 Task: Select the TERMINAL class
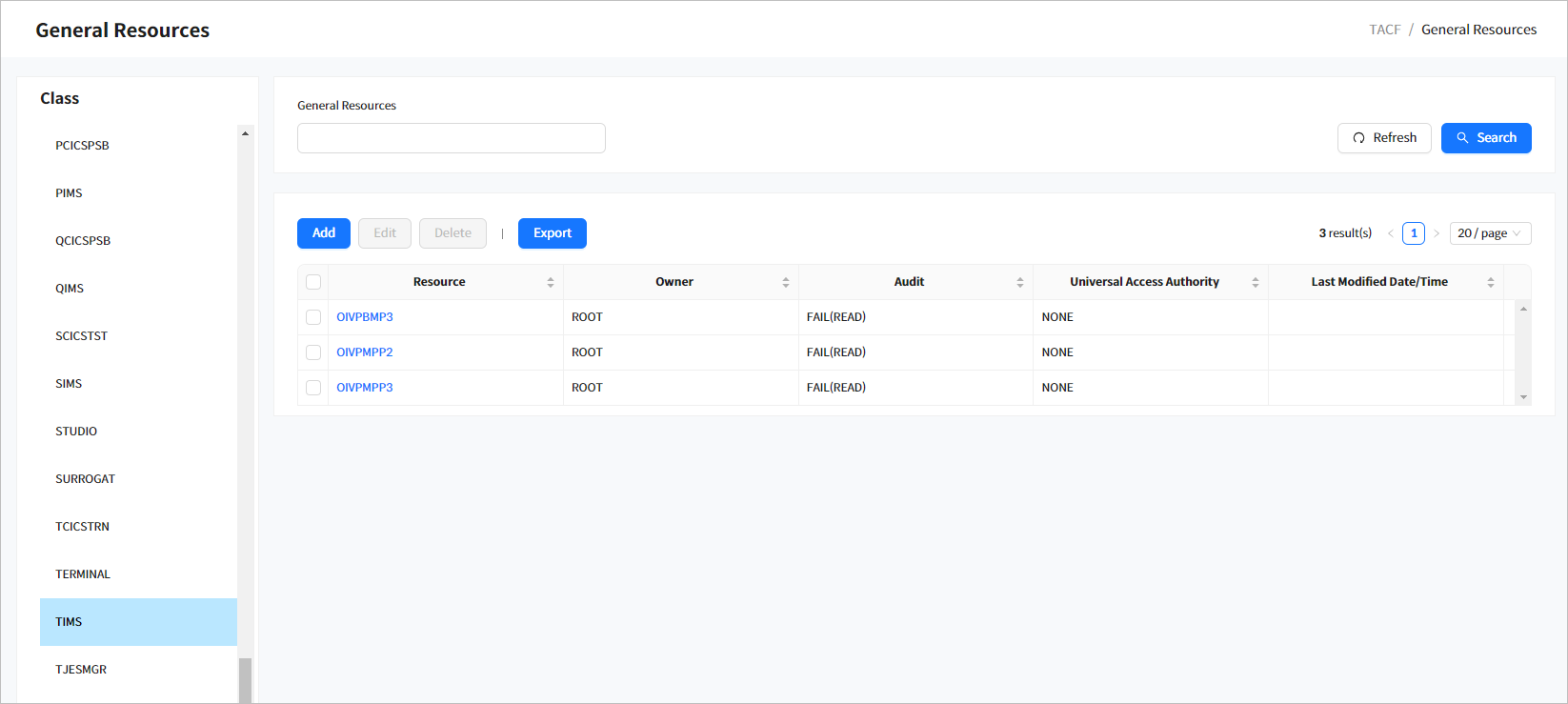[83, 574]
